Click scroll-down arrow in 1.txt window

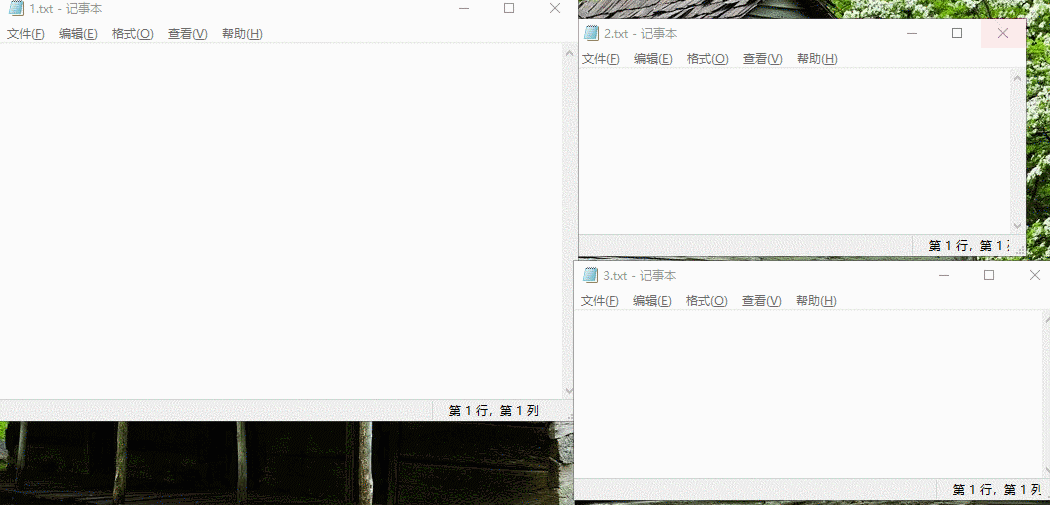pos(569,391)
